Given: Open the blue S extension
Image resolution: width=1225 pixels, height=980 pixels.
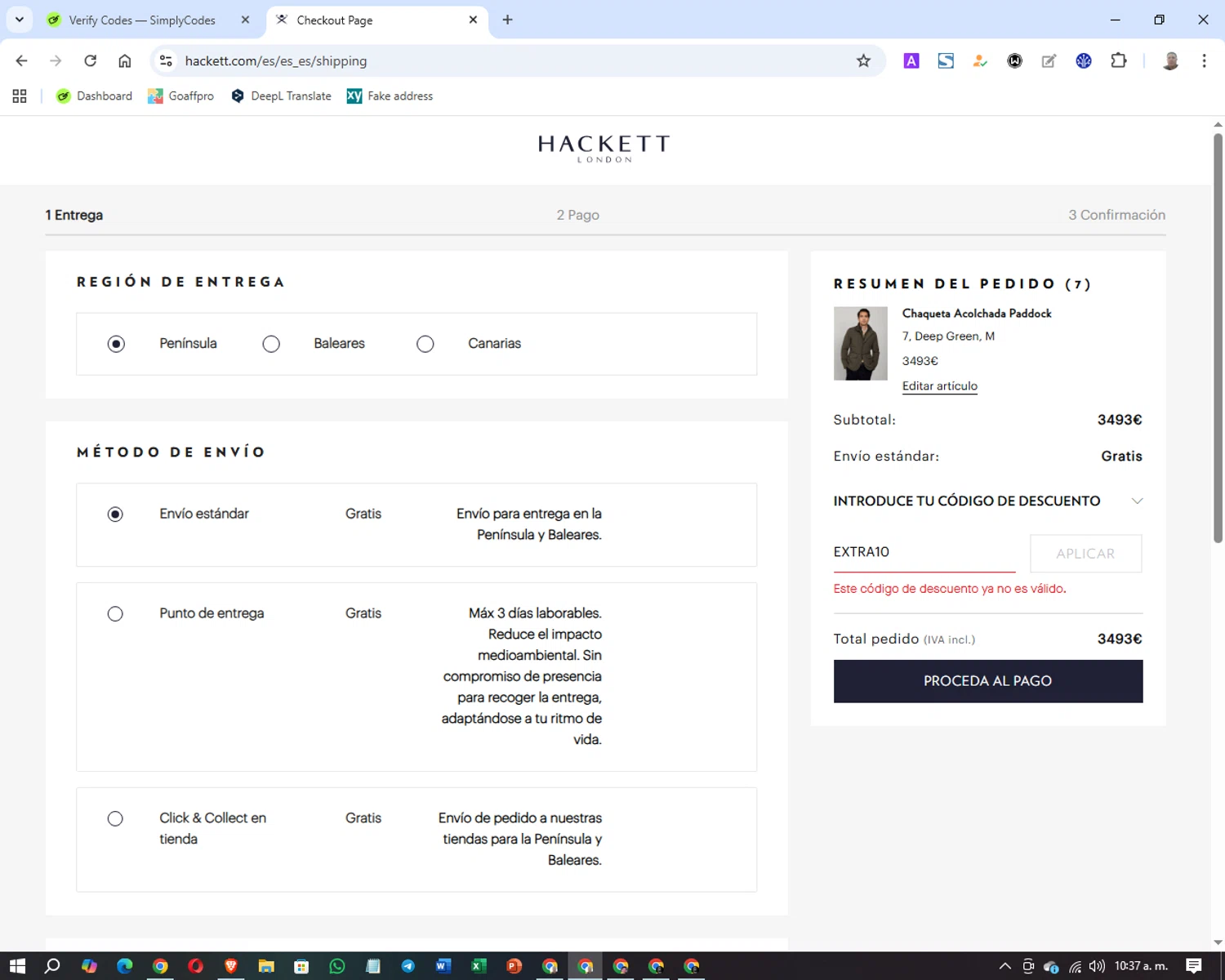Looking at the screenshot, I should click(x=946, y=60).
